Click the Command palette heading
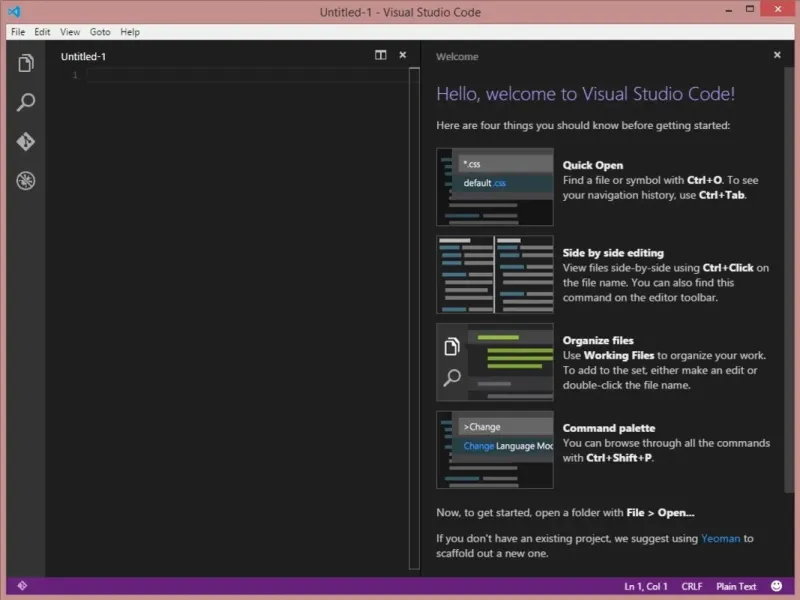 pyautogui.click(x=609, y=429)
